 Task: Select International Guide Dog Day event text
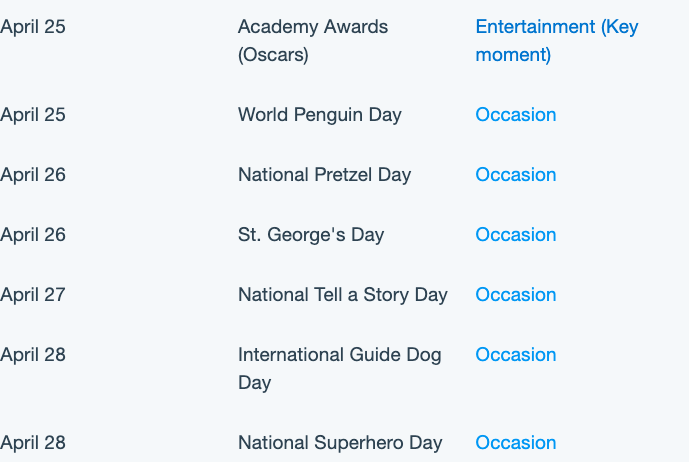coord(340,369)
